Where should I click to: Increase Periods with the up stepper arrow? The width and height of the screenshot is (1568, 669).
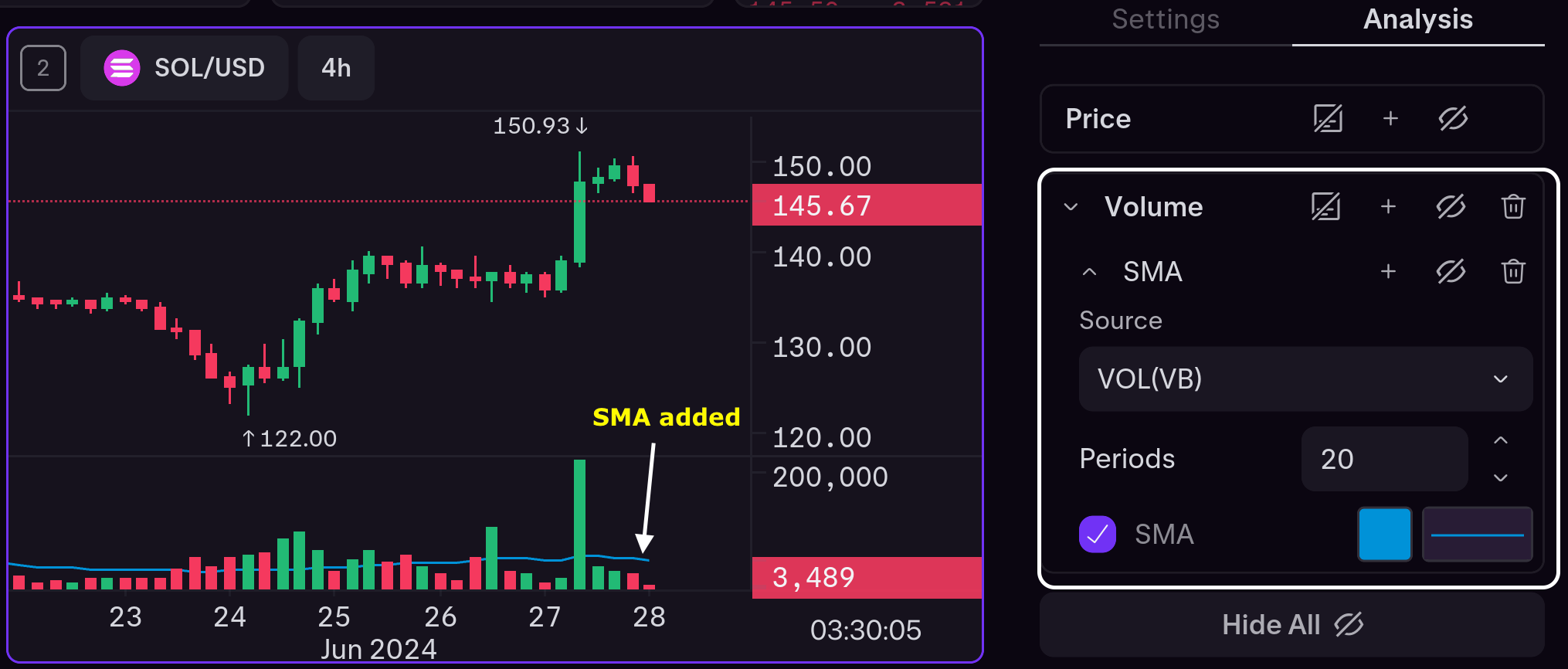[x=1501, y=440]
